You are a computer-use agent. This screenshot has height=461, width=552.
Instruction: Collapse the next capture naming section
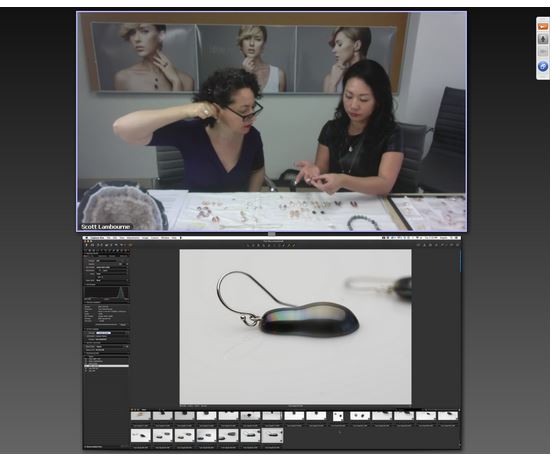pos(85,329)
